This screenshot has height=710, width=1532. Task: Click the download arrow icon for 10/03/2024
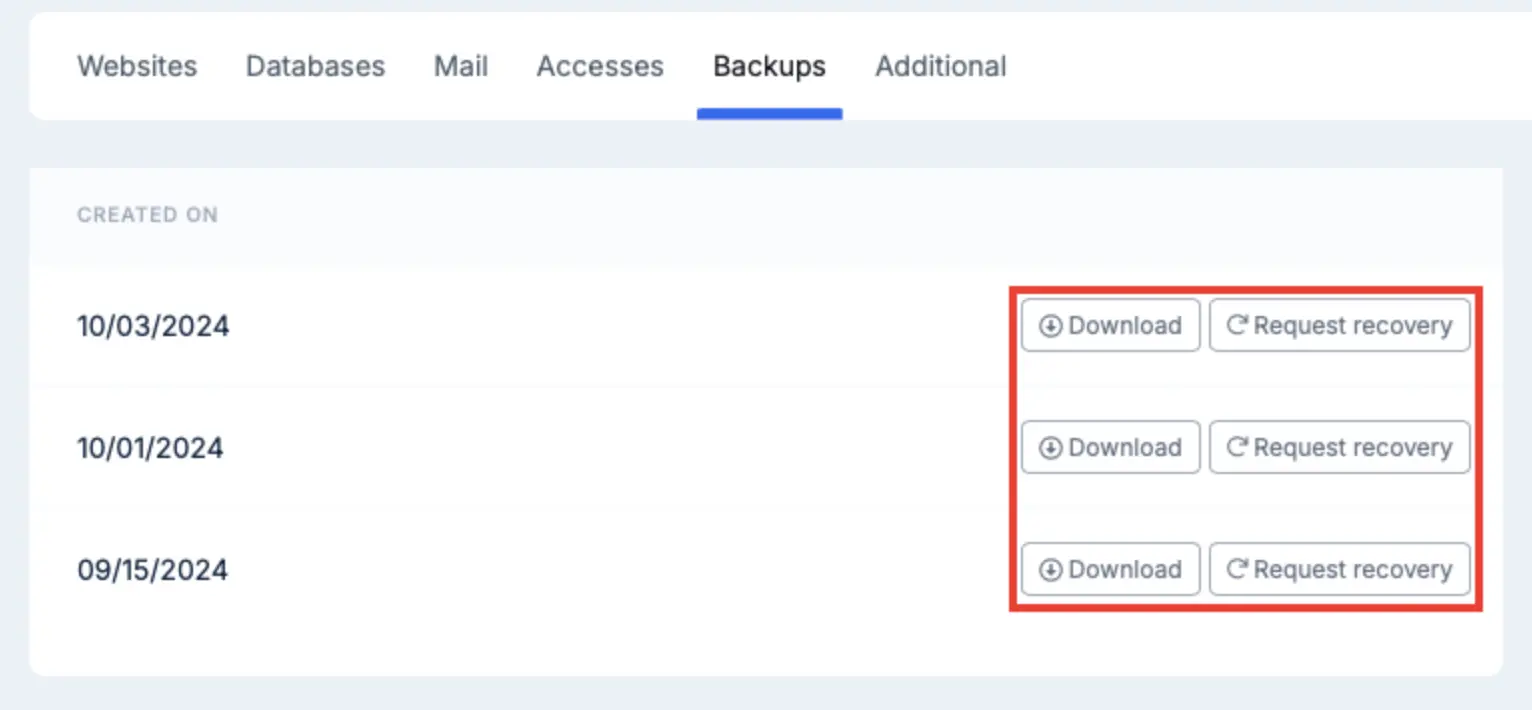coord(1050,326)
